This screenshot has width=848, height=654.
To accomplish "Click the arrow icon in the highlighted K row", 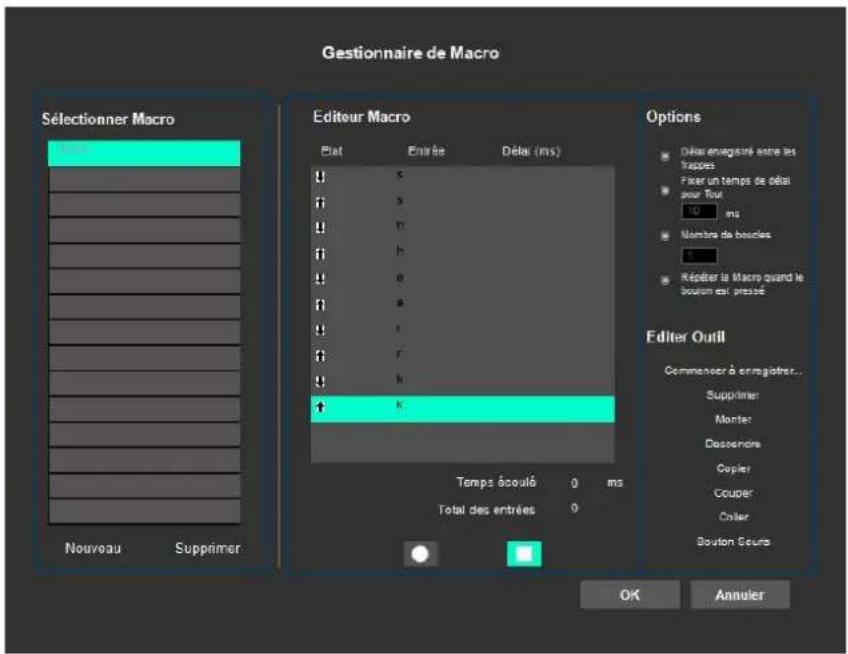I will pyautogui.click(x=321, y=408).
